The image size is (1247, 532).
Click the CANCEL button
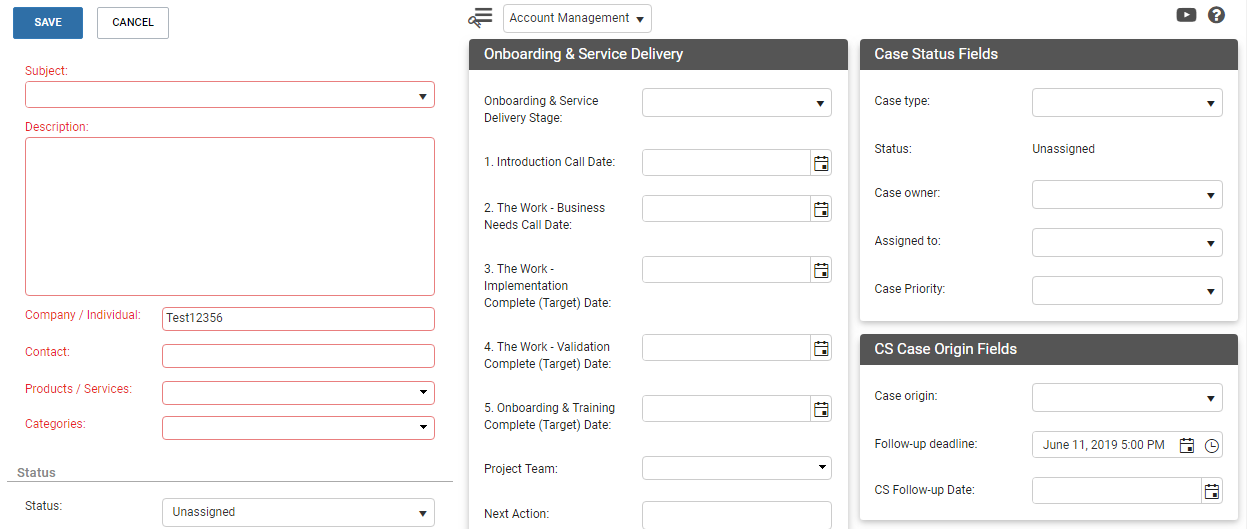tap(133, 23)
